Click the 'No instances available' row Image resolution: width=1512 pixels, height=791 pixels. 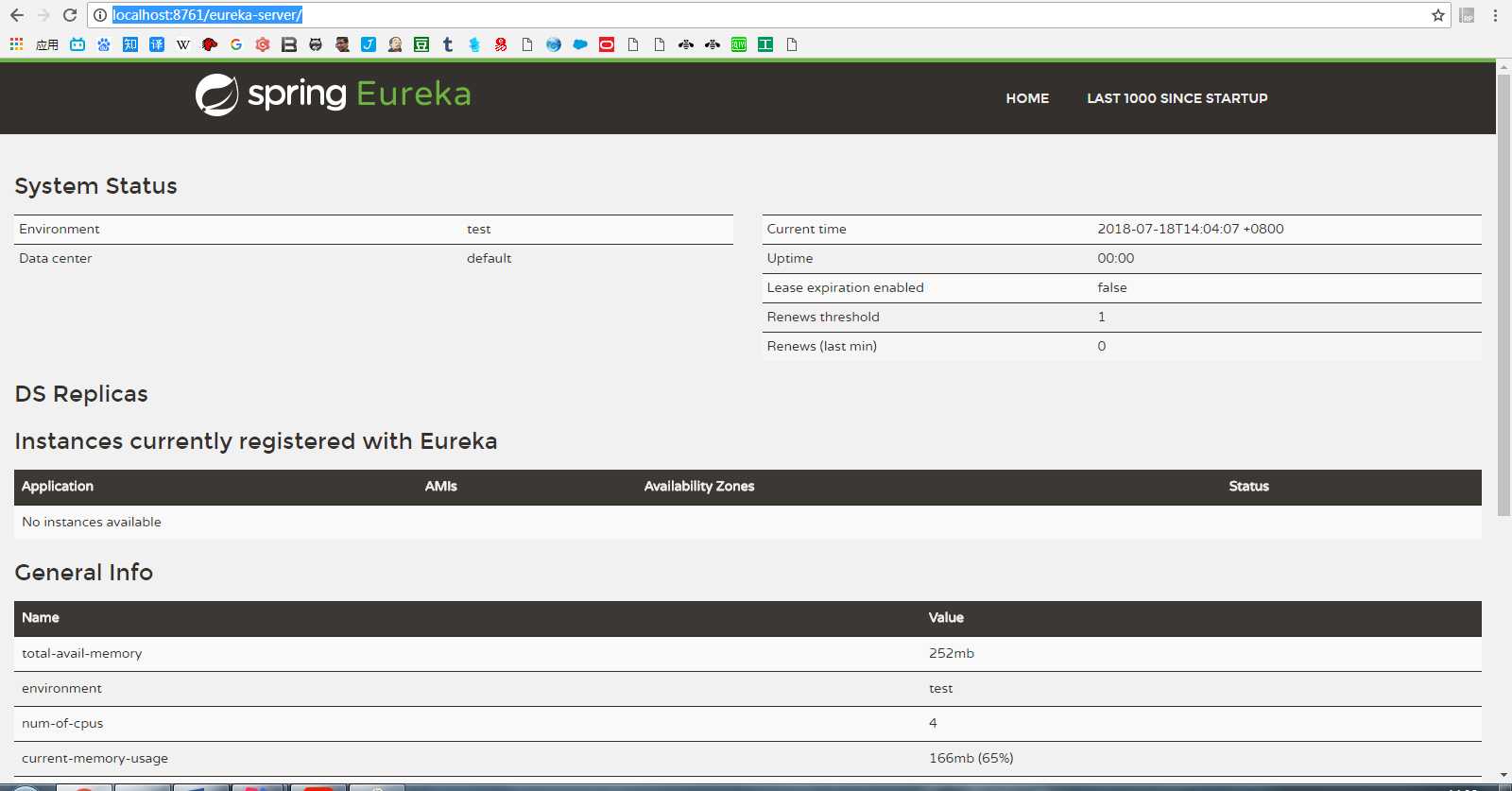[x=747, y=522]
